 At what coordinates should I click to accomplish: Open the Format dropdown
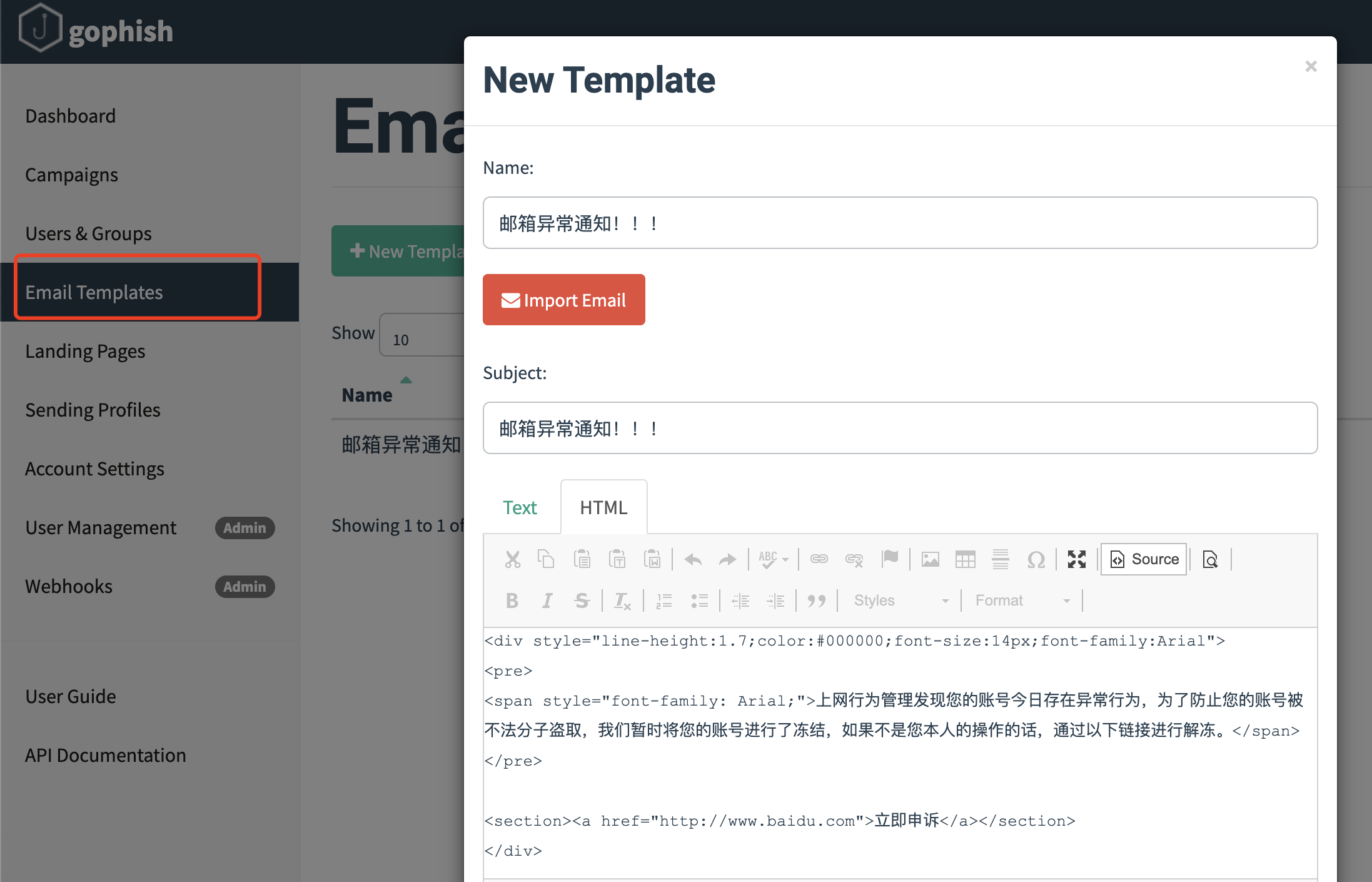[x=1022, y=601]
